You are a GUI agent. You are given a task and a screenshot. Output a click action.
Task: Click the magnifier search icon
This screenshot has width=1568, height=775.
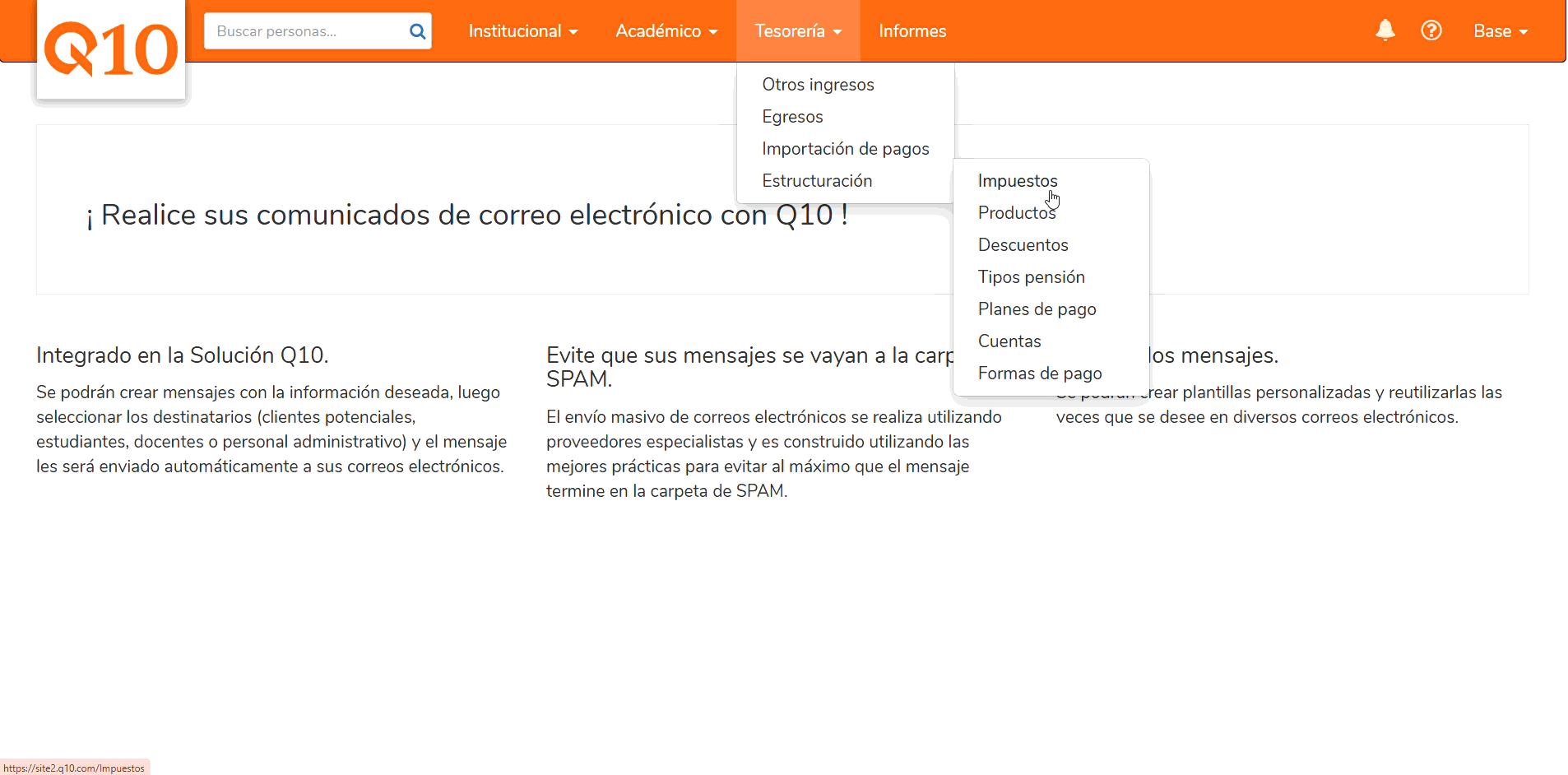click(x=417, y=31)
